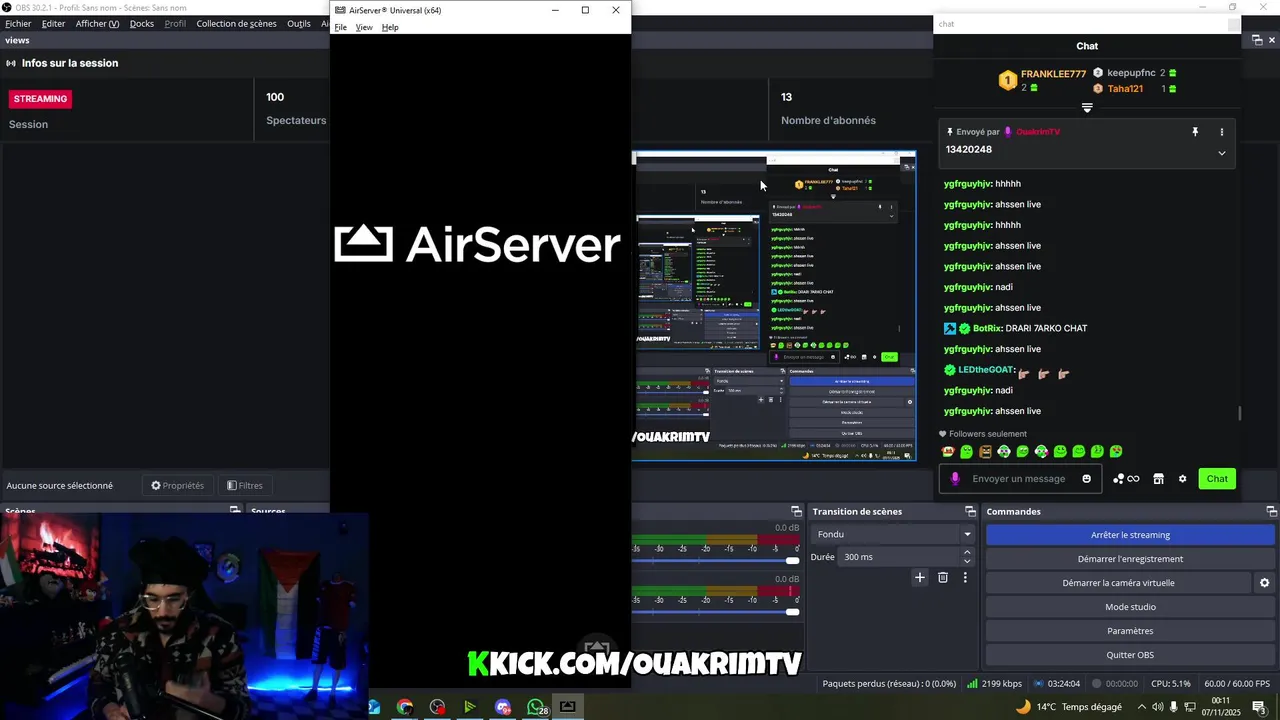
Task: Click the purple microphone icon in chat input
Action: (955, 479)
